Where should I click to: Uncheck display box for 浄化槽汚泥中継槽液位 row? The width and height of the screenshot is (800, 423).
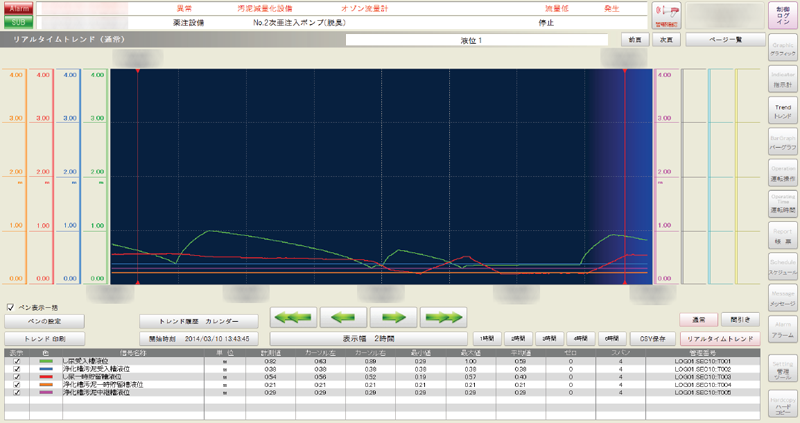click(17, 392)
